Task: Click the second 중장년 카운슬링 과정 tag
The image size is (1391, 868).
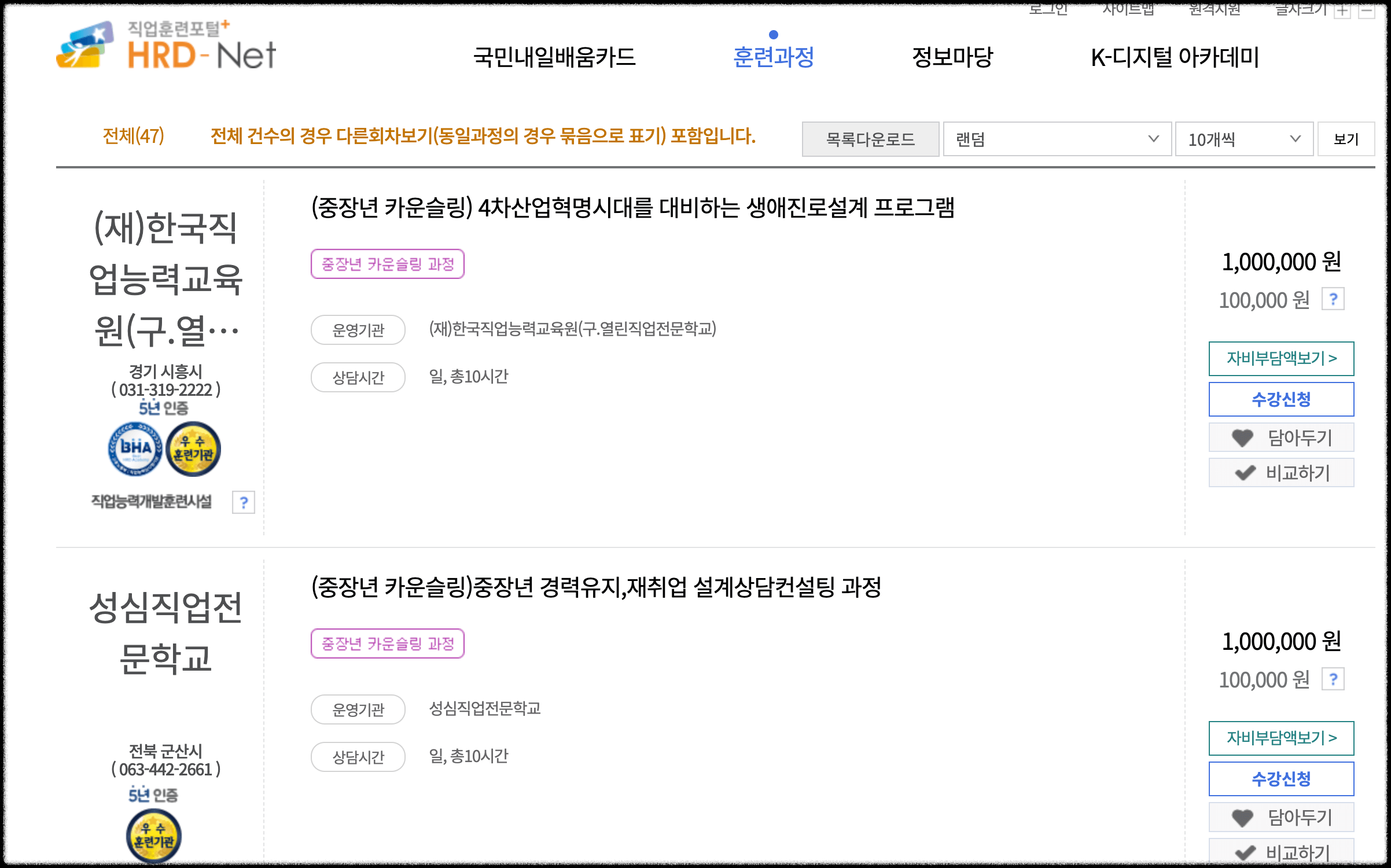Action: click(x=388, y=643)
